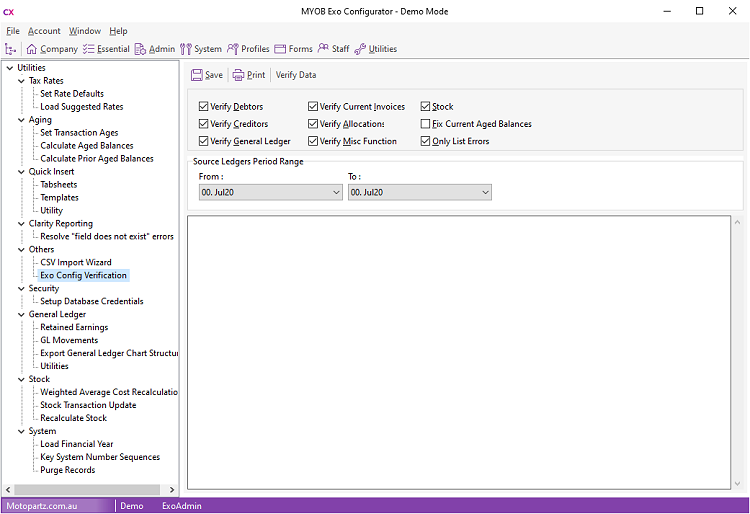Toggle Verify Current Invoices checkbox
The height and width of the screenshot is (514, 750).
coord(313,106)
